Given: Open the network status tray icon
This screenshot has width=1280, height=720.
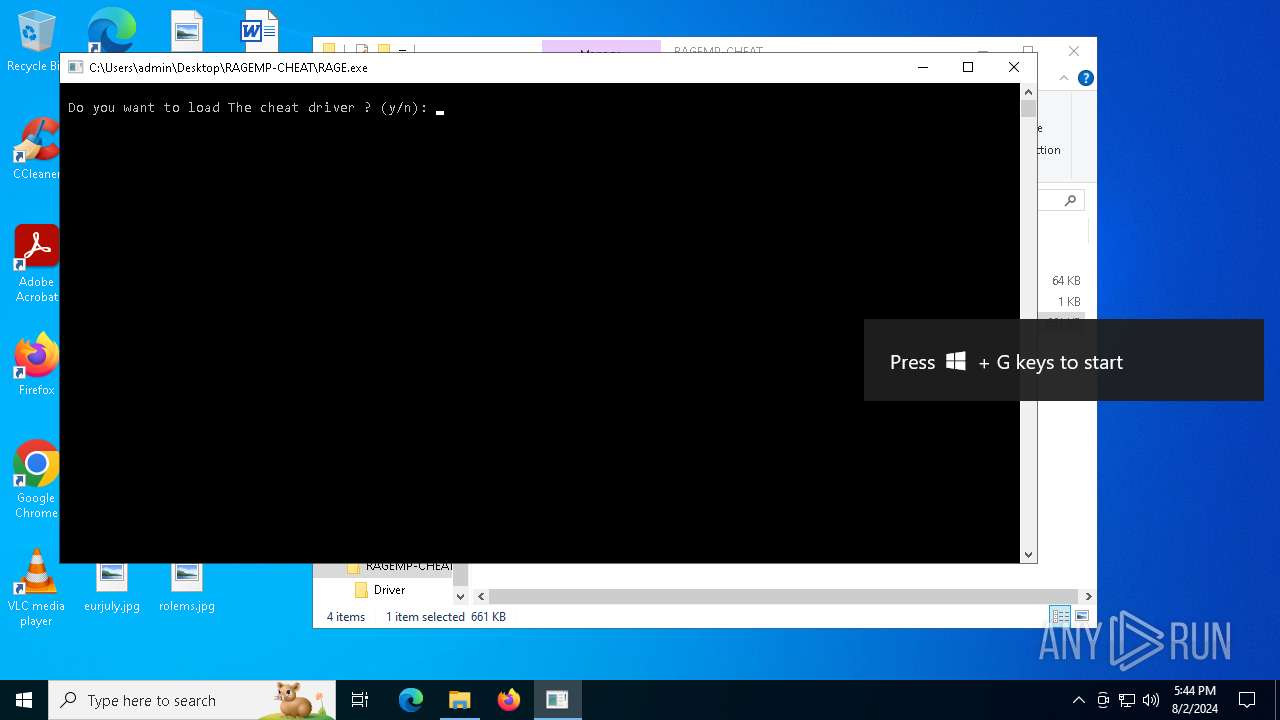Looking at the screenshot, I should tap(1127, 700).
